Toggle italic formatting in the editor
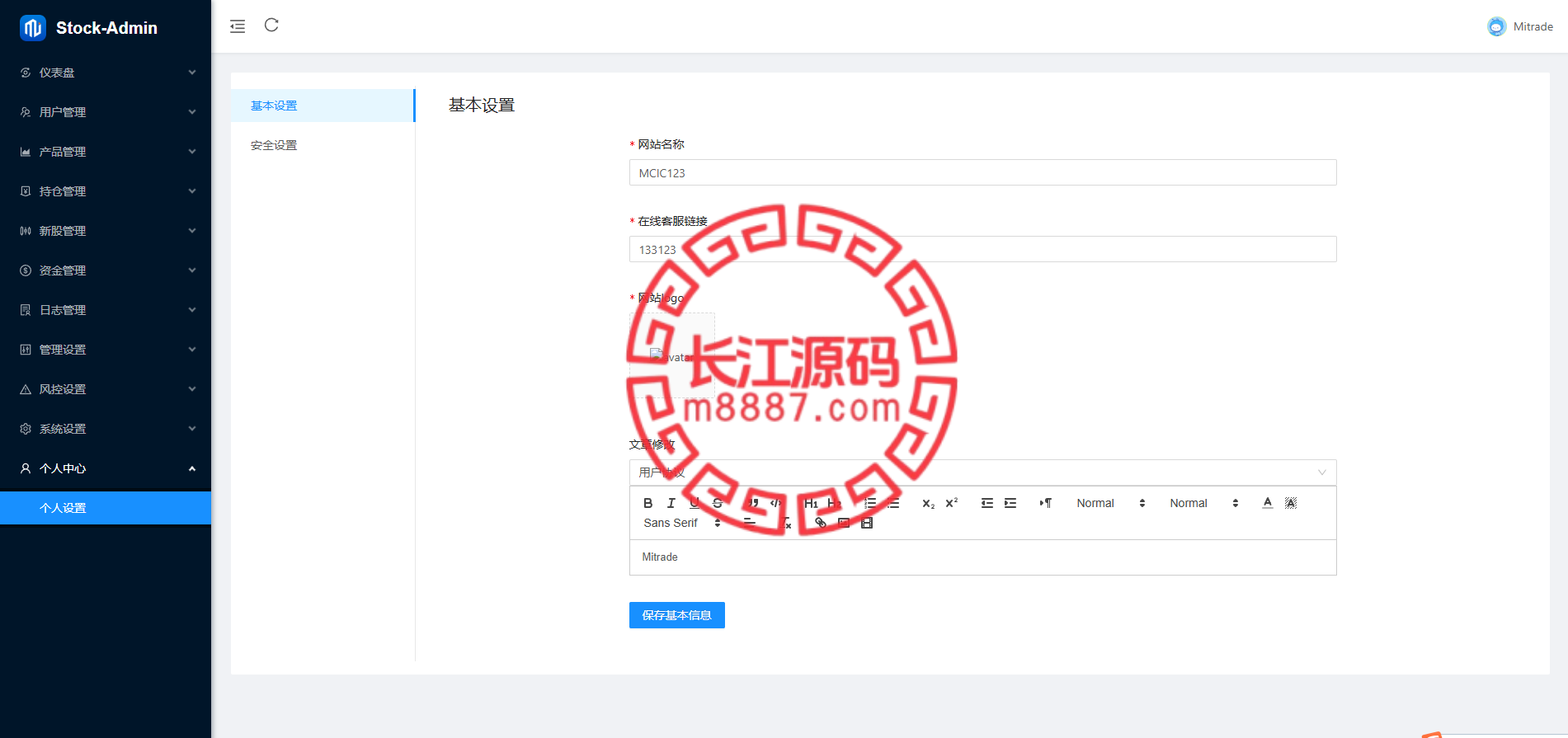The height and width of the screenshot is (738, 1568). tap(671, 503)
